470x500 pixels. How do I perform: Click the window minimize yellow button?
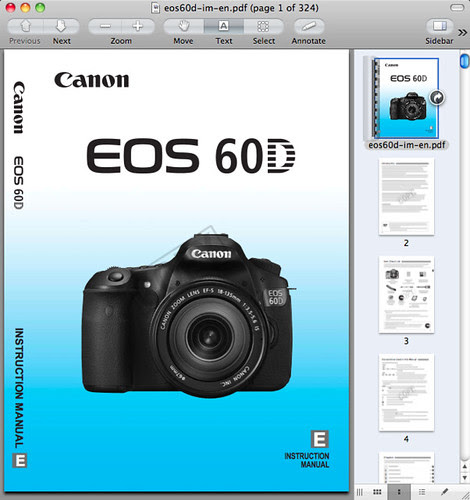coord(25,8)
